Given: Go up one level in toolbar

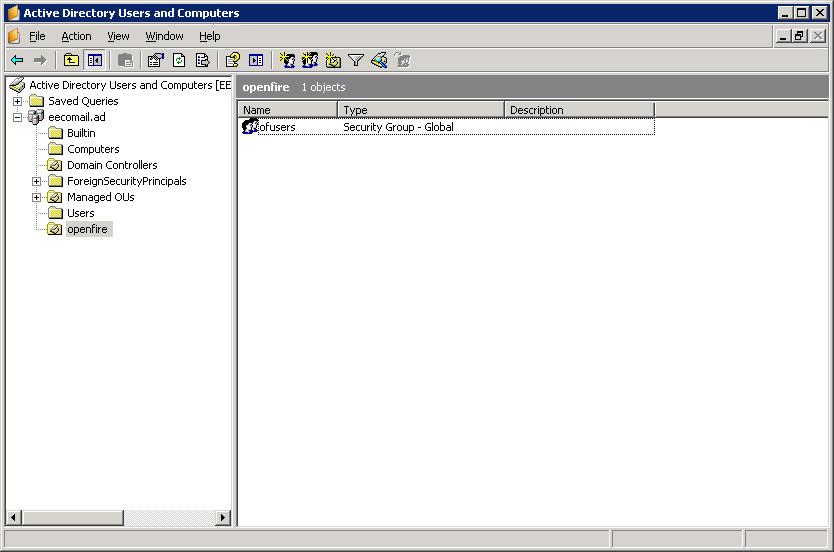Looking at the screenshot, I should click(71, 60).
